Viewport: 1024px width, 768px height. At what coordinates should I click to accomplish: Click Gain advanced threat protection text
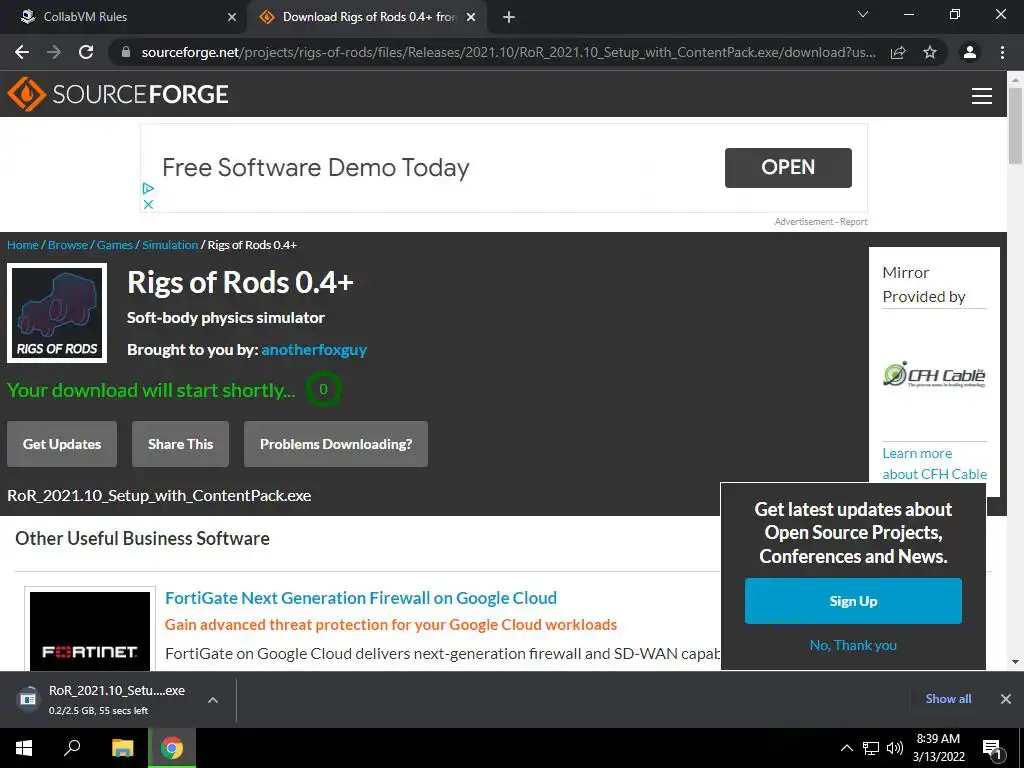click(x=391, y=624)
